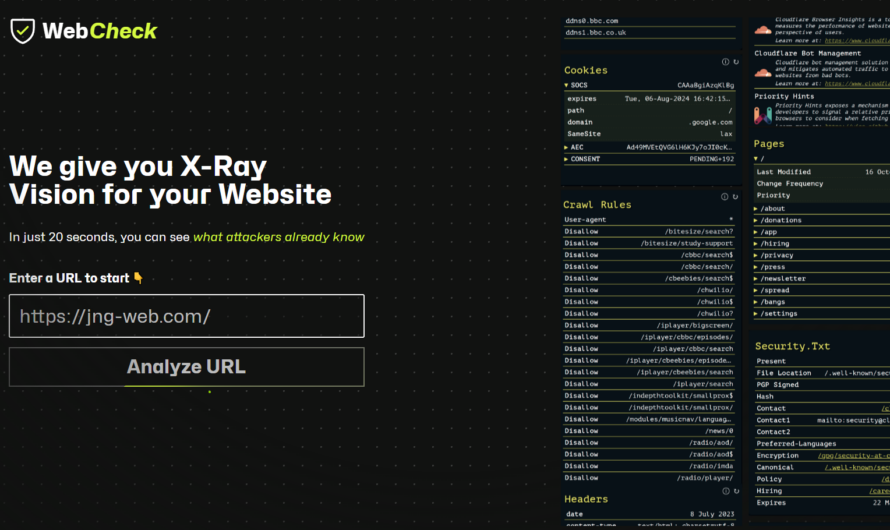Click 'what attackers already know' text
This screenshot has width=890, height=530.
tap(279, 237)
